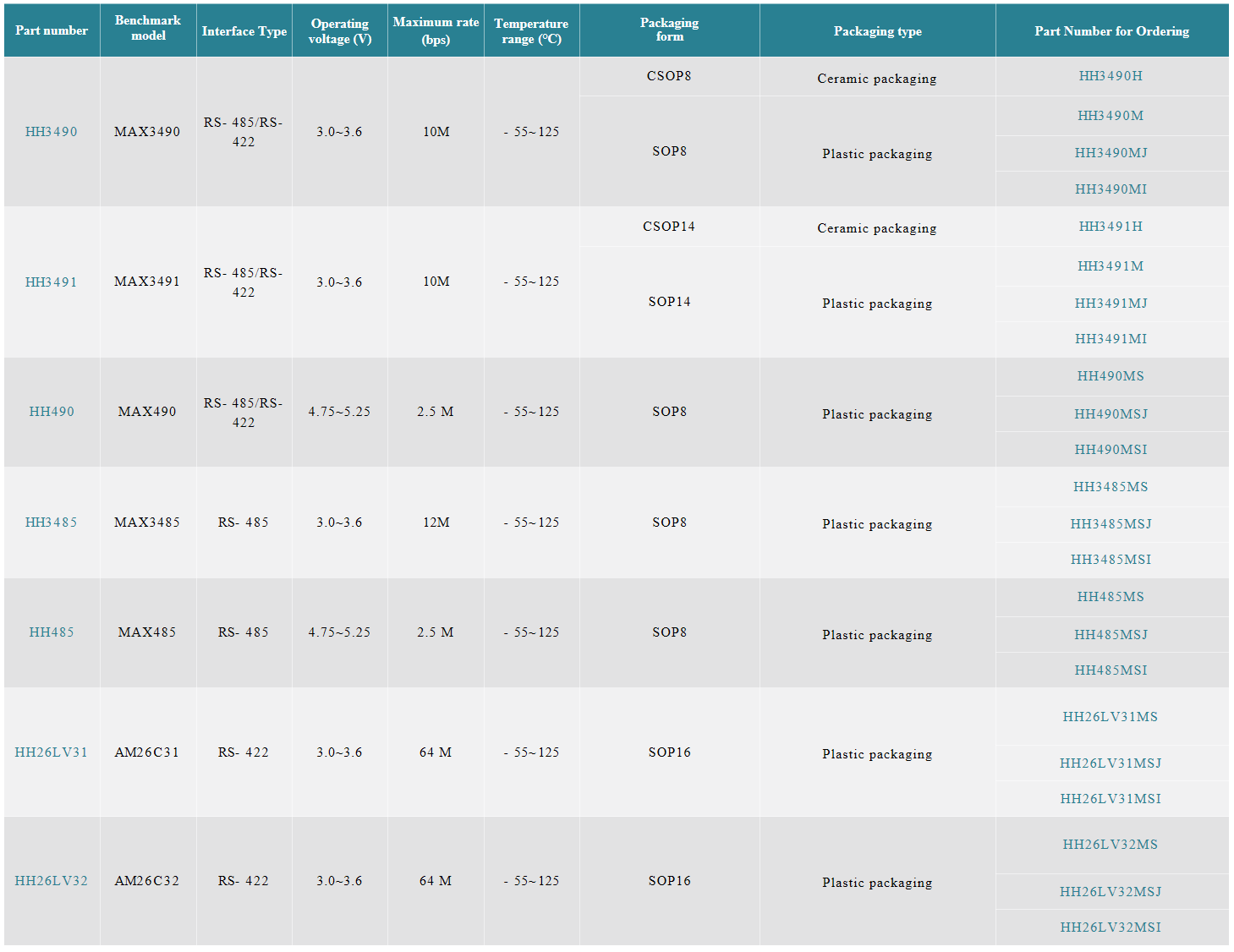The width and height of the screenshot is (1234, 952).
Task: Click ordering link HH3485MSI
Action: click(1111, 560)
